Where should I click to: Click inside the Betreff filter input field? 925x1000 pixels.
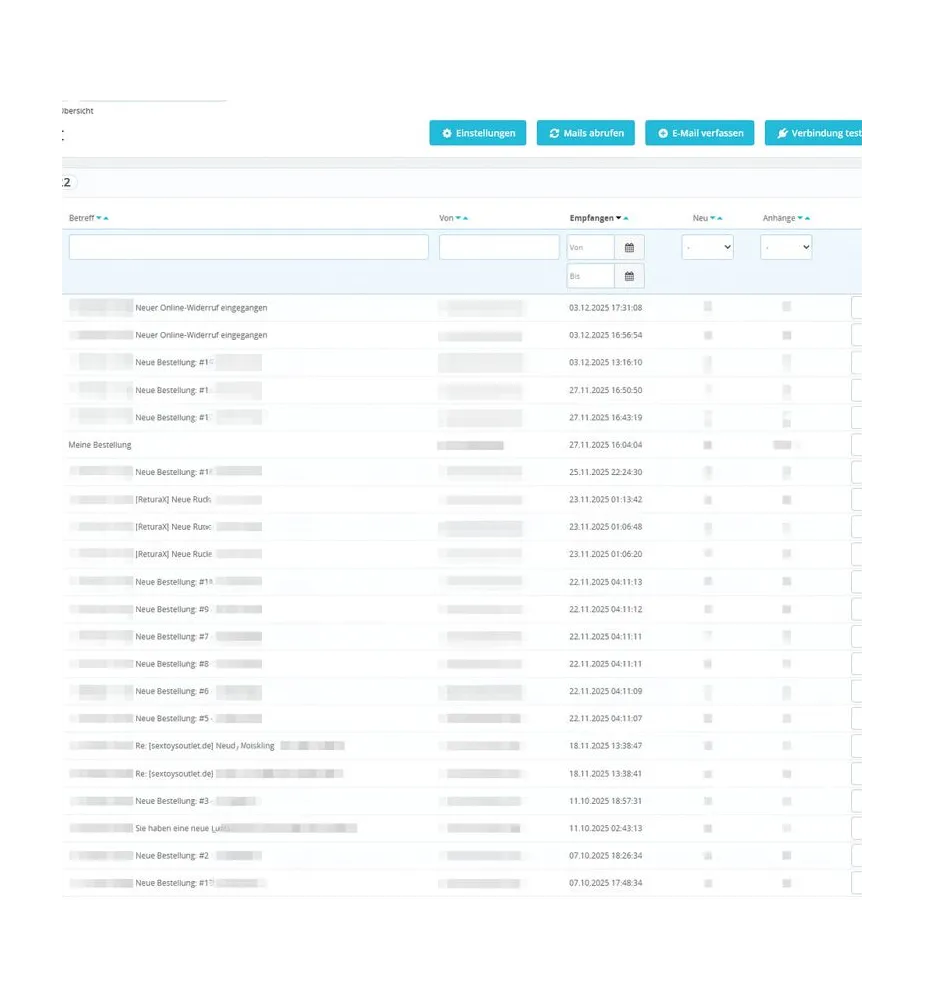click(x=248, y=246)
